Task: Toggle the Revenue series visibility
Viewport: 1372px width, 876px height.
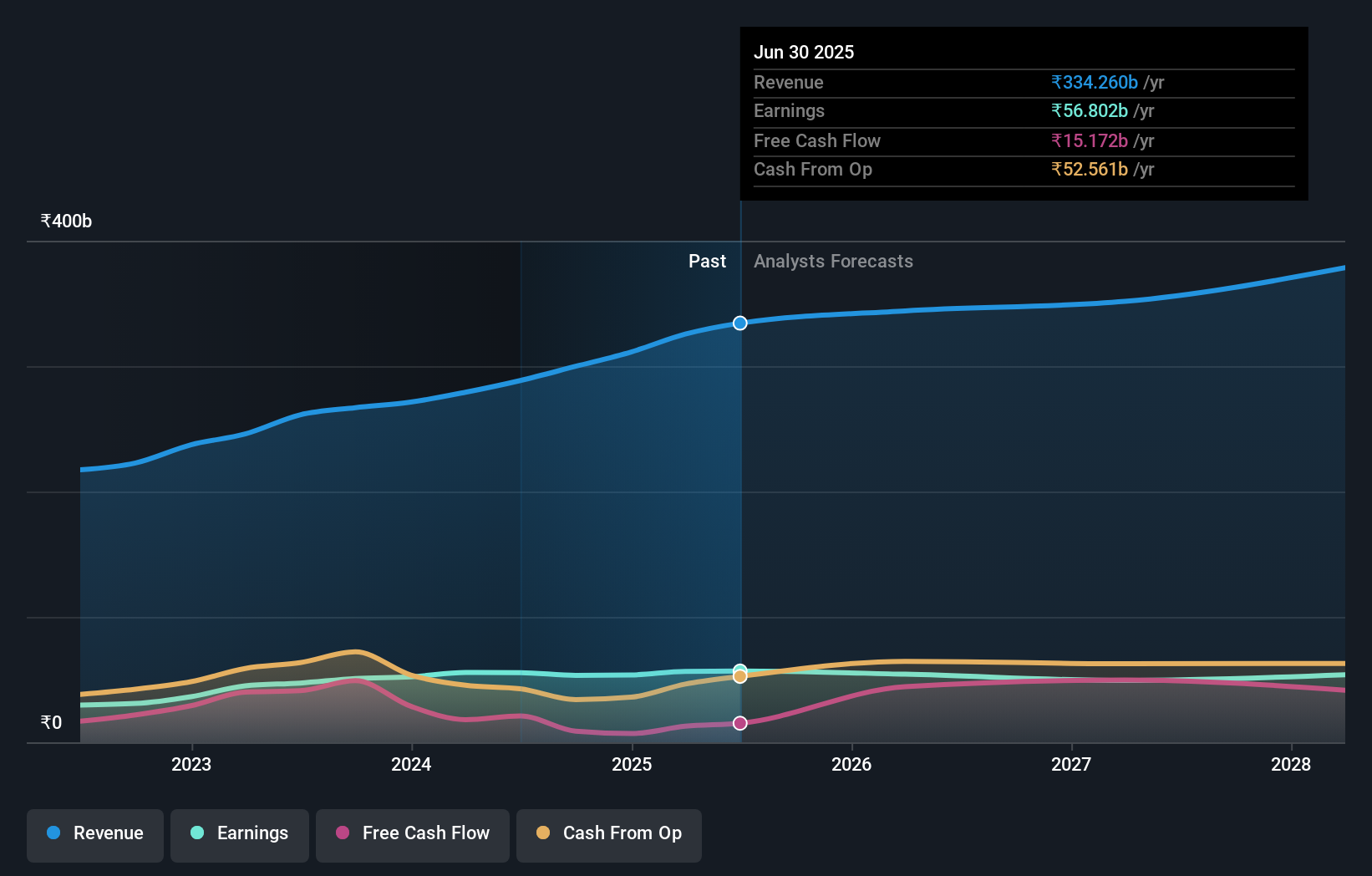Action: [x=94, y=835]
